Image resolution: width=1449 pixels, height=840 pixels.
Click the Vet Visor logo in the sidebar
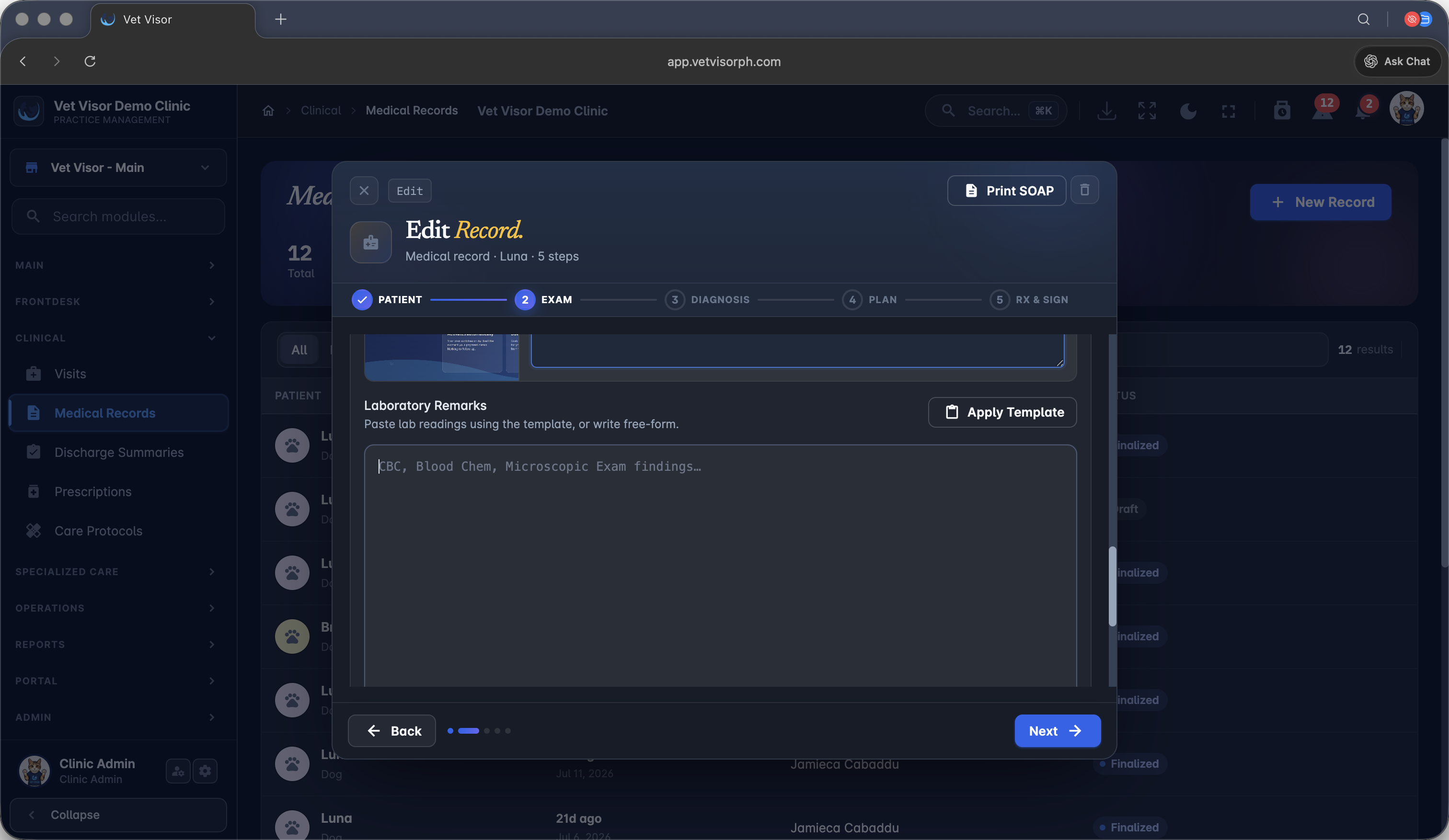[29, 111]
